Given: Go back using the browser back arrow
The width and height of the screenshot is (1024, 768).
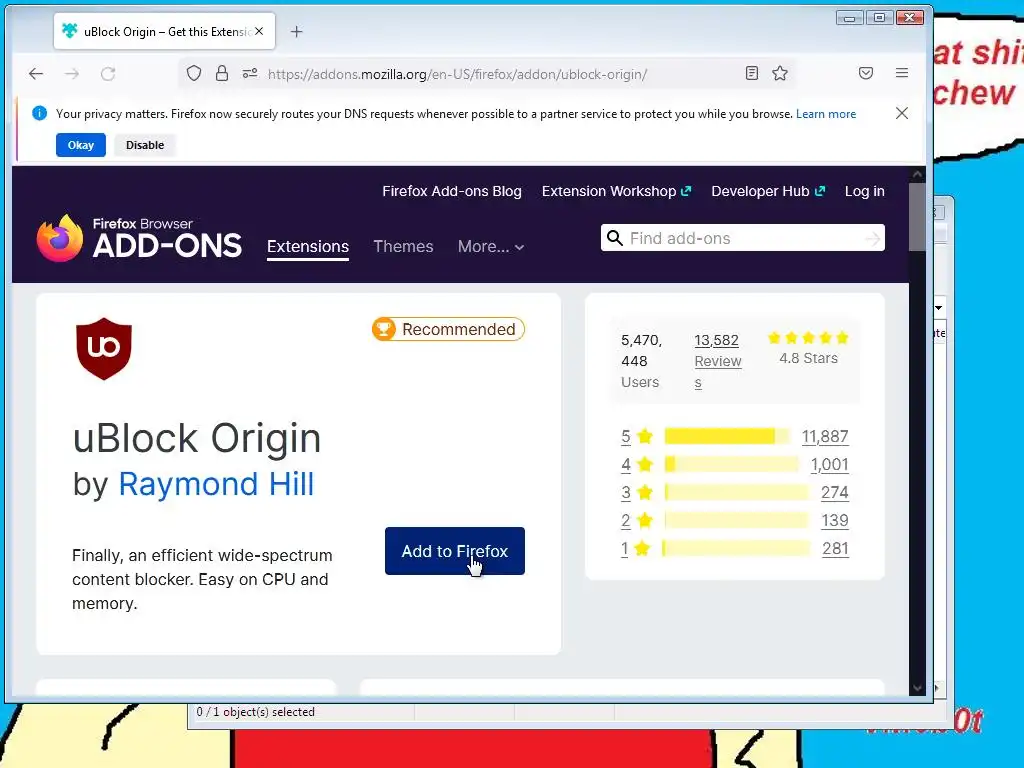Looking at the screenshot, I should [36, 74].
